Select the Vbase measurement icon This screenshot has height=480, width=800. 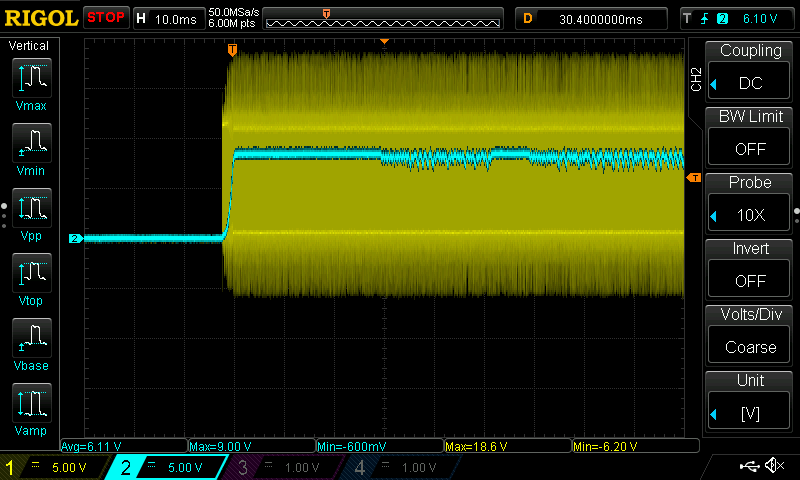click(x=32, y=338)
